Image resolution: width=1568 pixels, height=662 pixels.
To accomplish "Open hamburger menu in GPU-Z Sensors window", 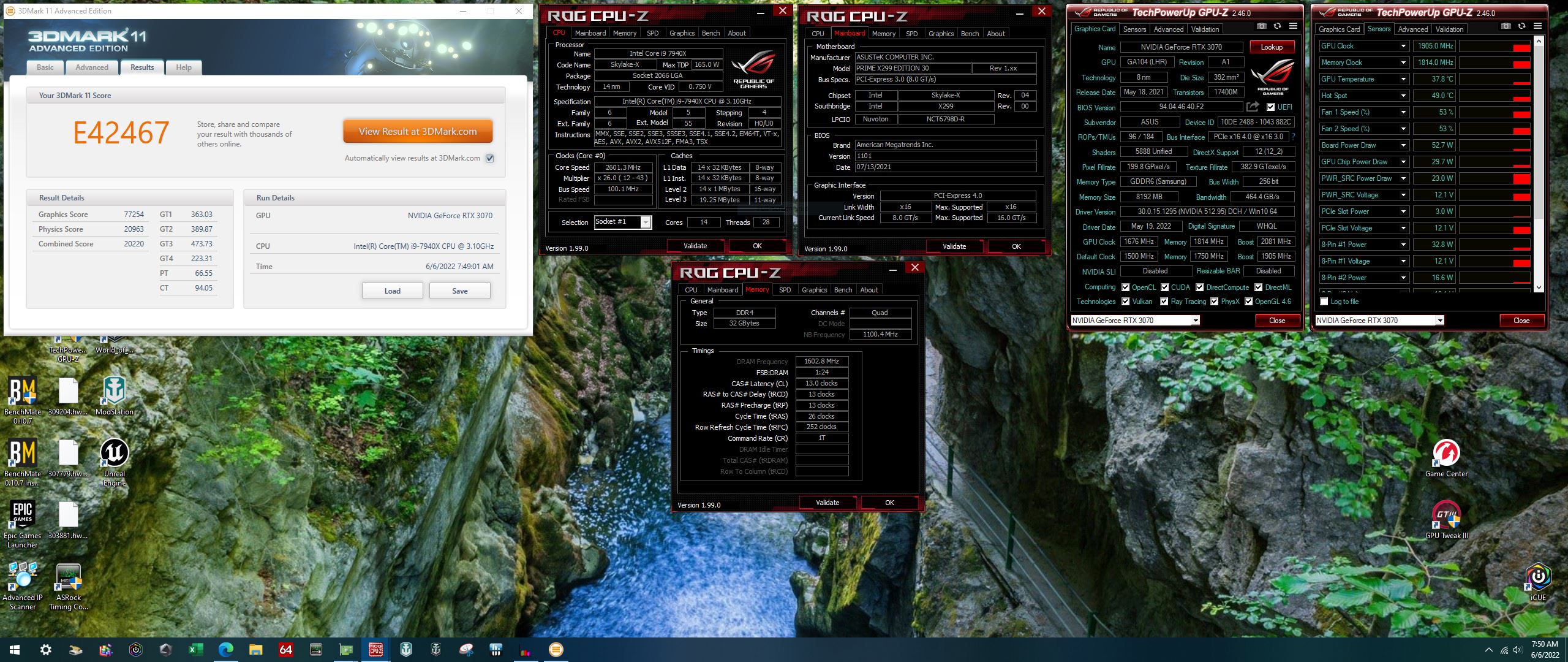I will (1537, 26).
